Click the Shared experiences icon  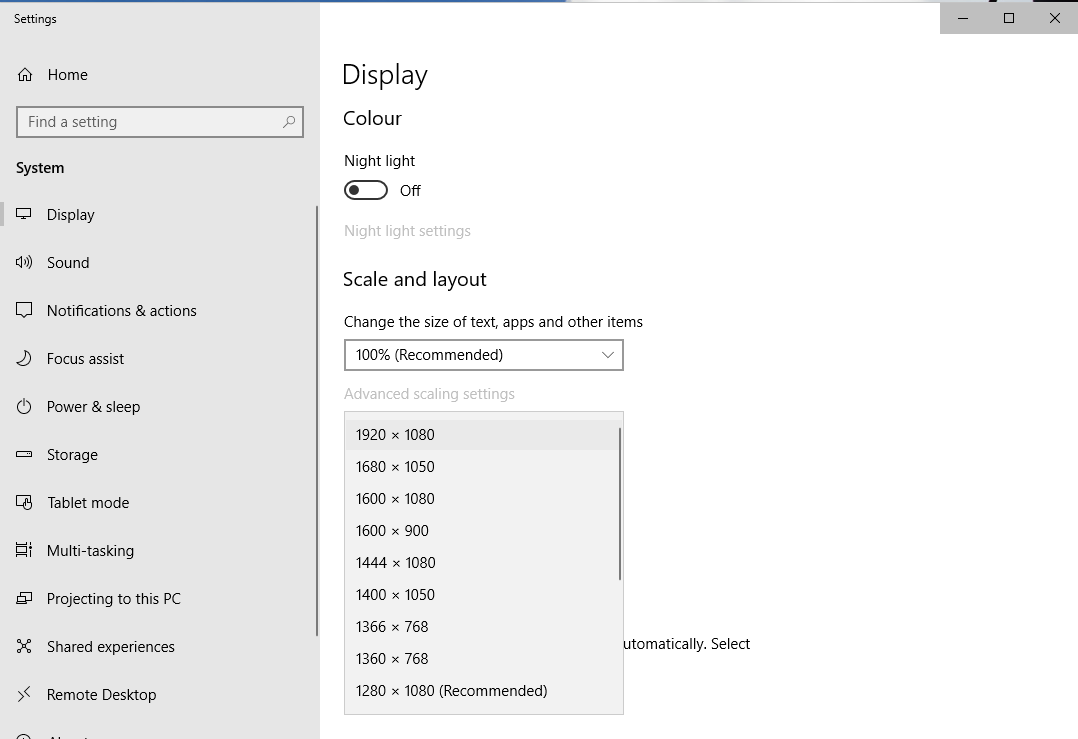pyautogui.click(x=25, y=646)
